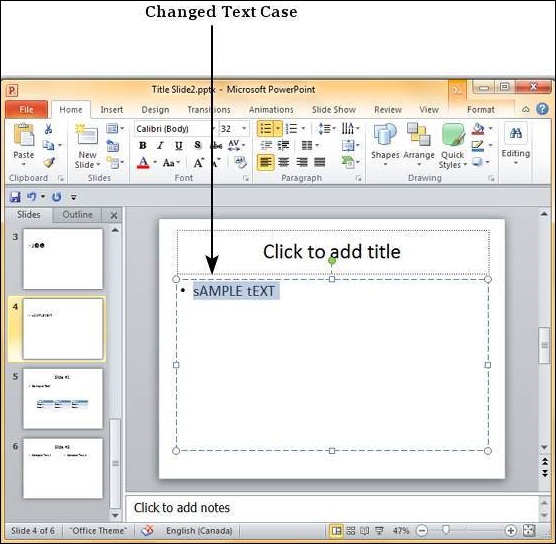Center the paragraph text
The height and width of the screenshot is (544, 556).
point(283,162)
